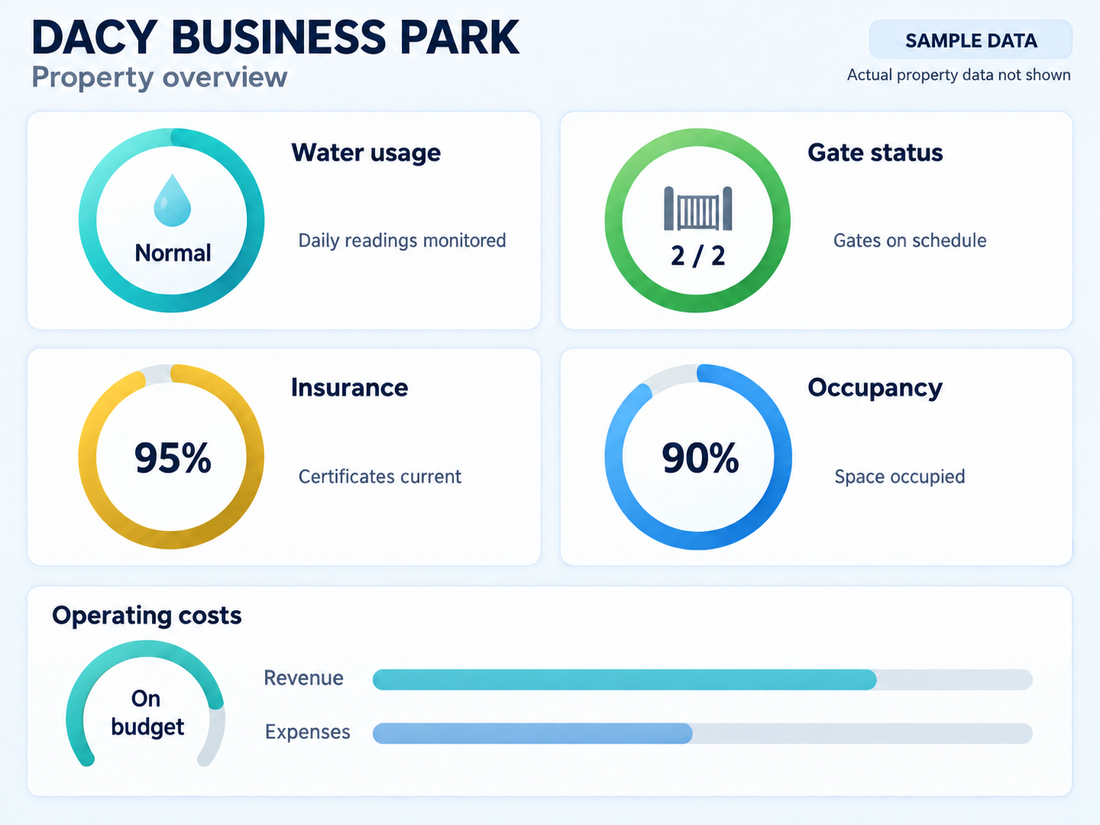Select the Insurance card heading

coord(349,387)
